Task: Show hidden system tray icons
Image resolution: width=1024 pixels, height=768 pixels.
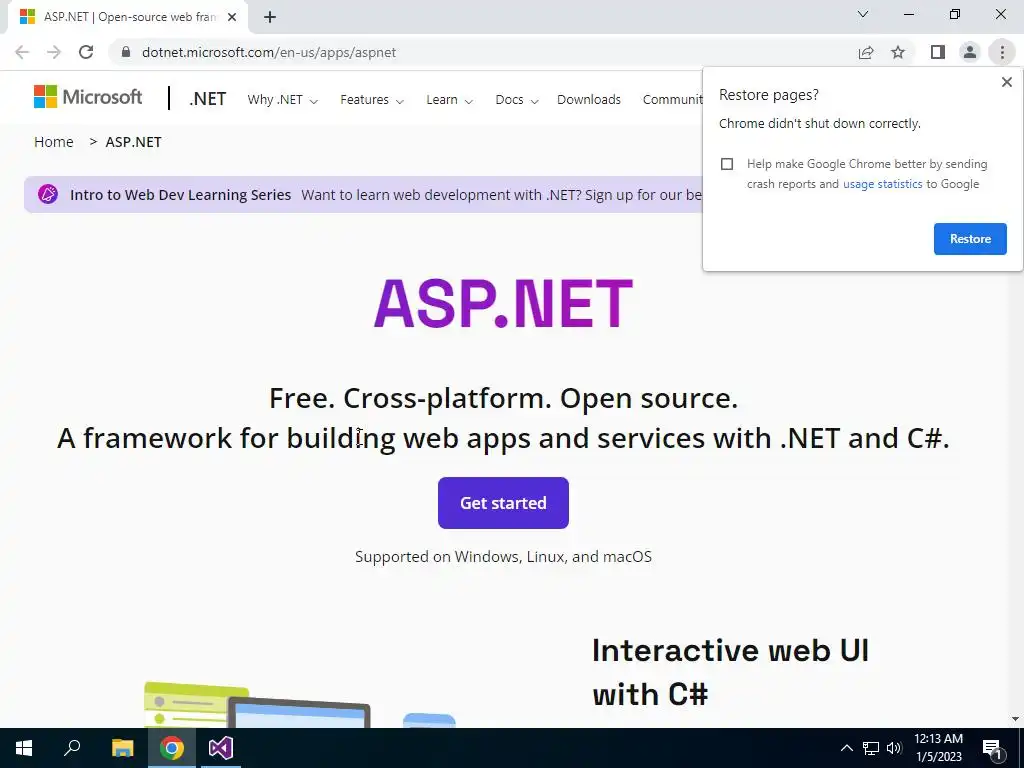Action: pyautogui.click(x=846, y=748)
